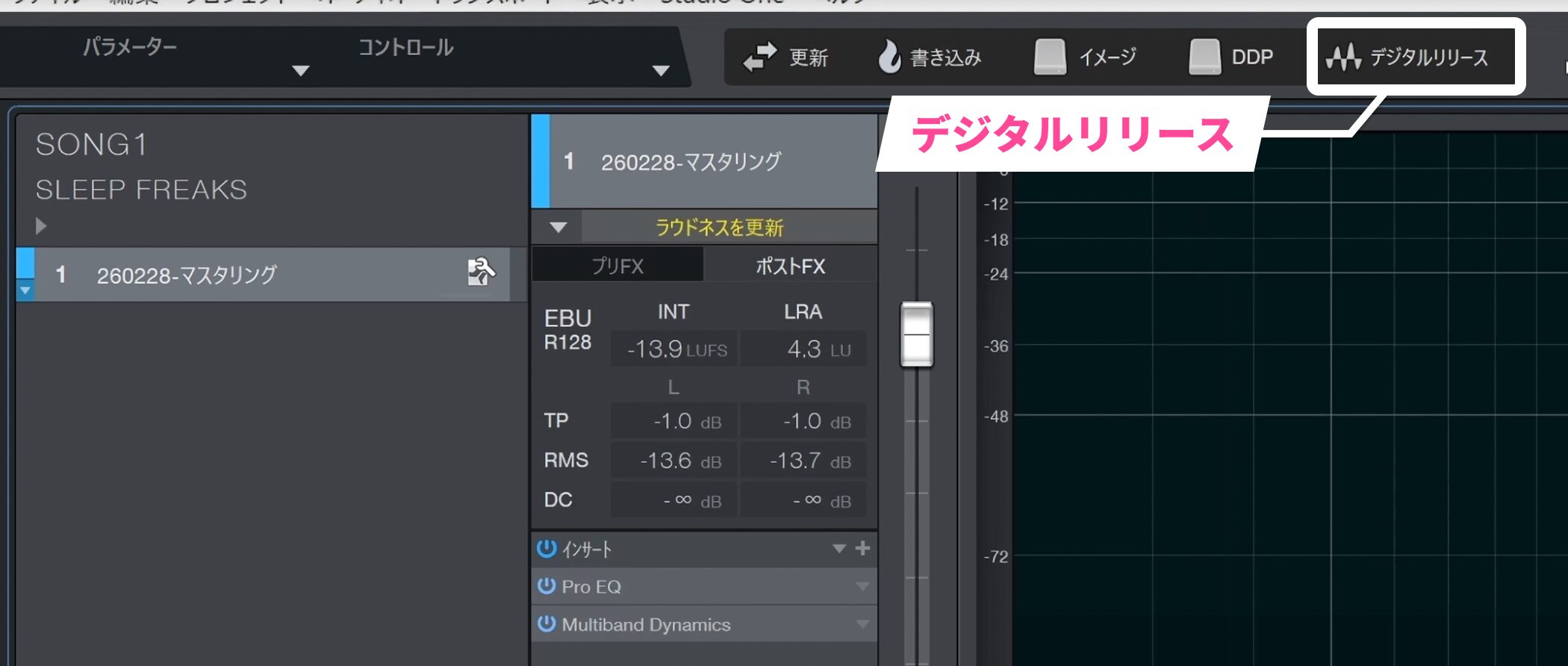The width and height of the screenshot is (1568, 666).
Task: Open the パラメーター dropdown arrow
Action: tap(300, 71)
